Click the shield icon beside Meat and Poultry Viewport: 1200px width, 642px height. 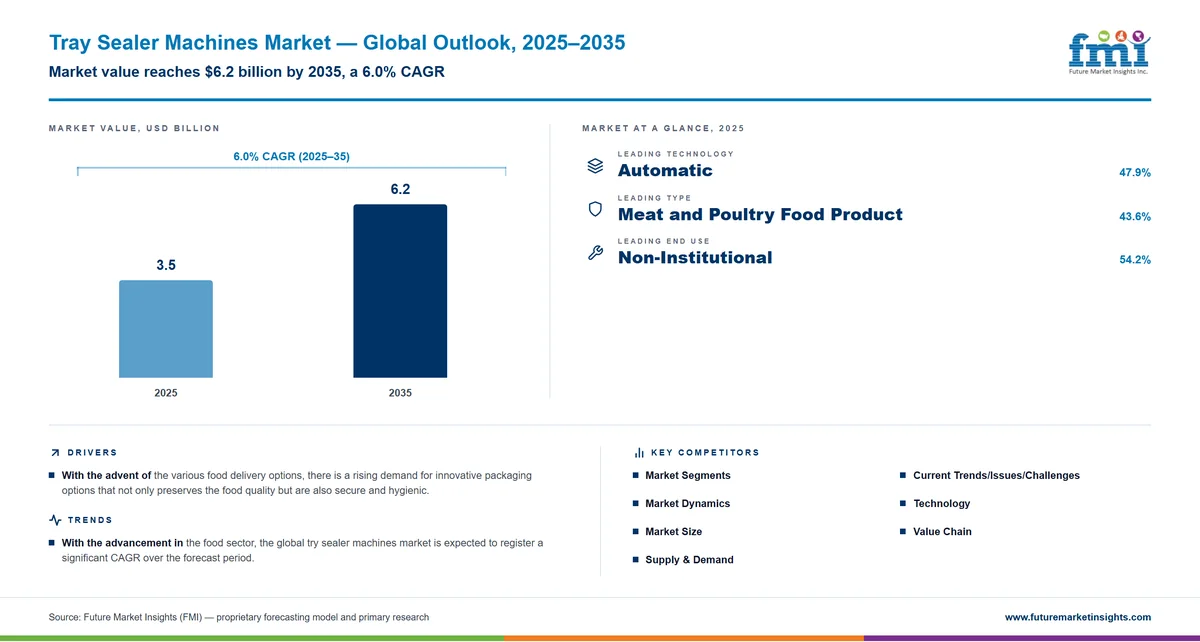595,209
